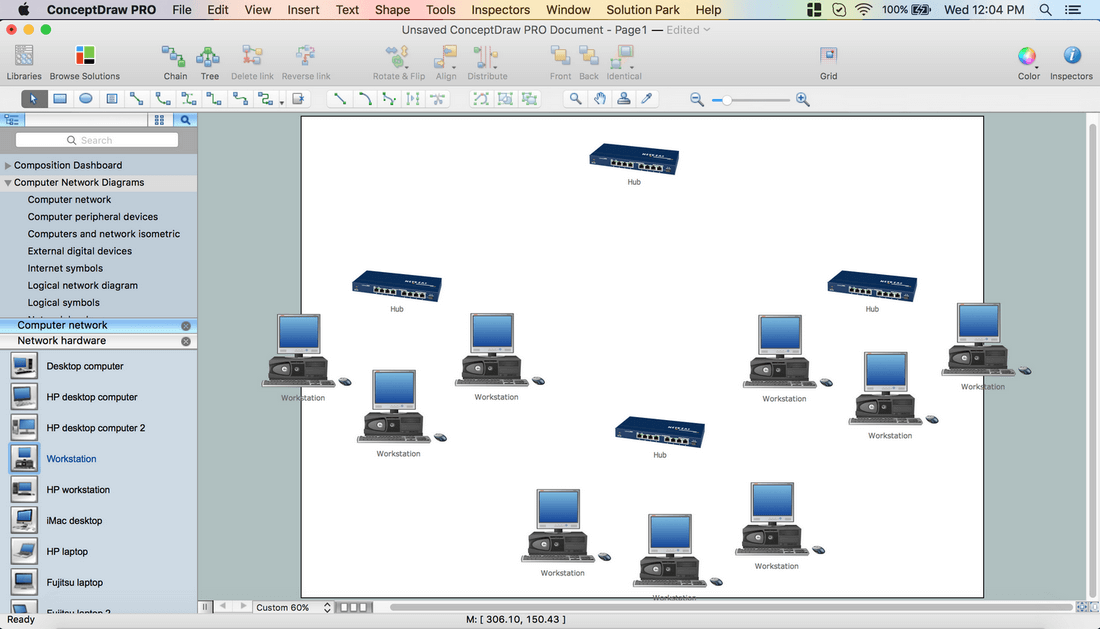1100x629 pixels.
Task: Open the Custom 60% zoom dropdown
Action: [x=293, y=607]
